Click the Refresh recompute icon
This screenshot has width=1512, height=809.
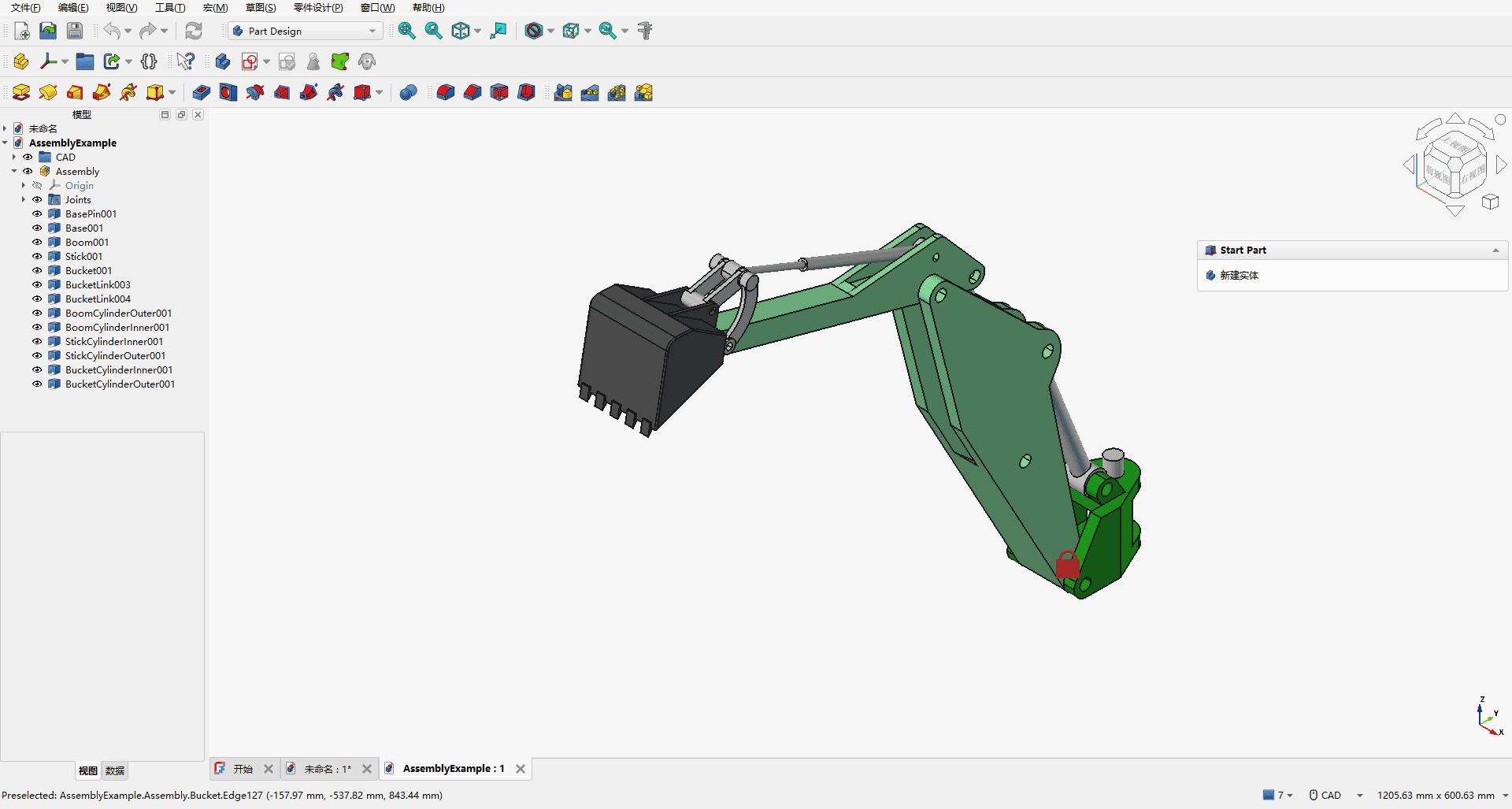point(194,31)
